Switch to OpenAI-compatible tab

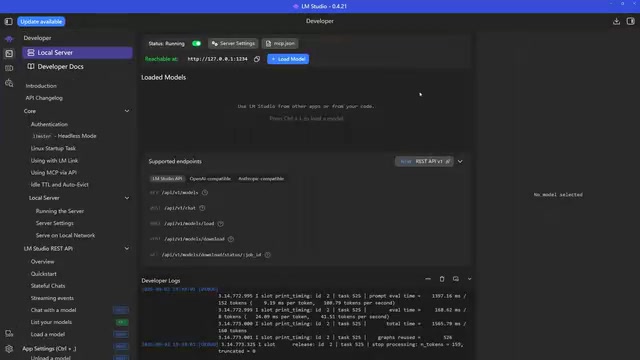pos(210,179)
